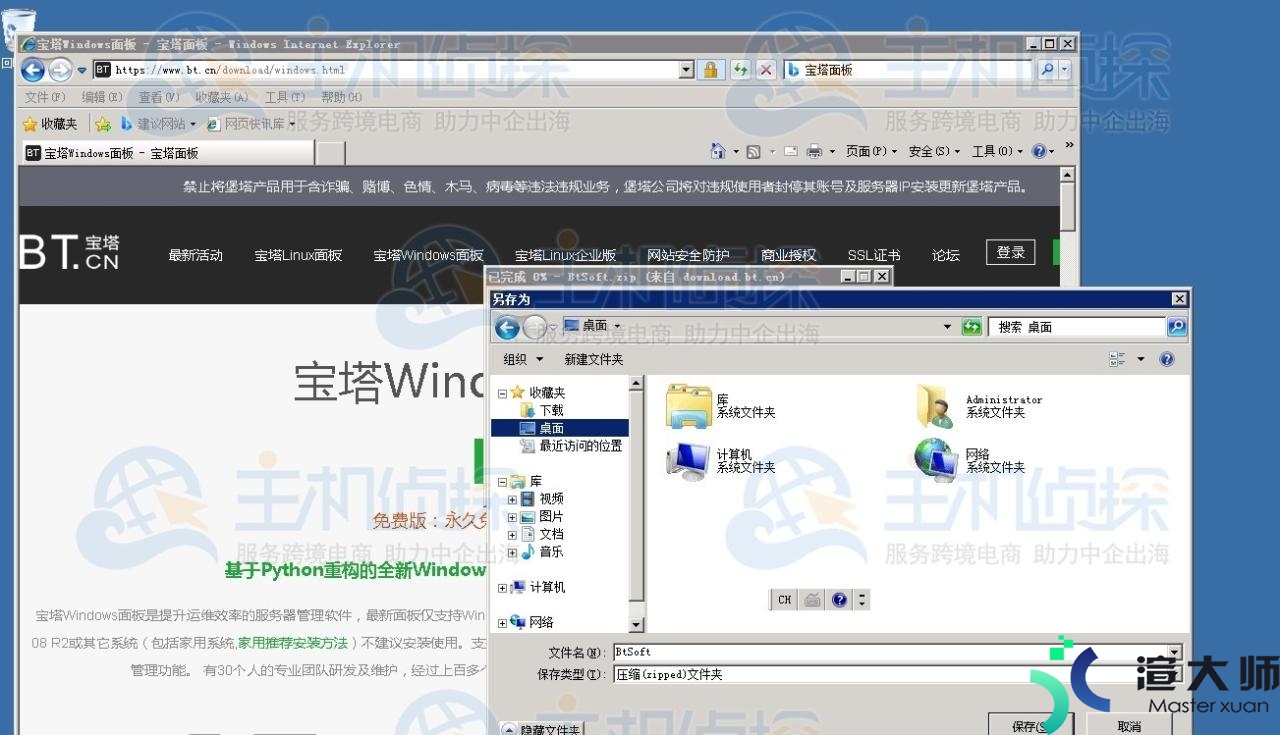Click the IE help question mark icon
This screenshot has height=735, width=1280.
coord(1040,151)
